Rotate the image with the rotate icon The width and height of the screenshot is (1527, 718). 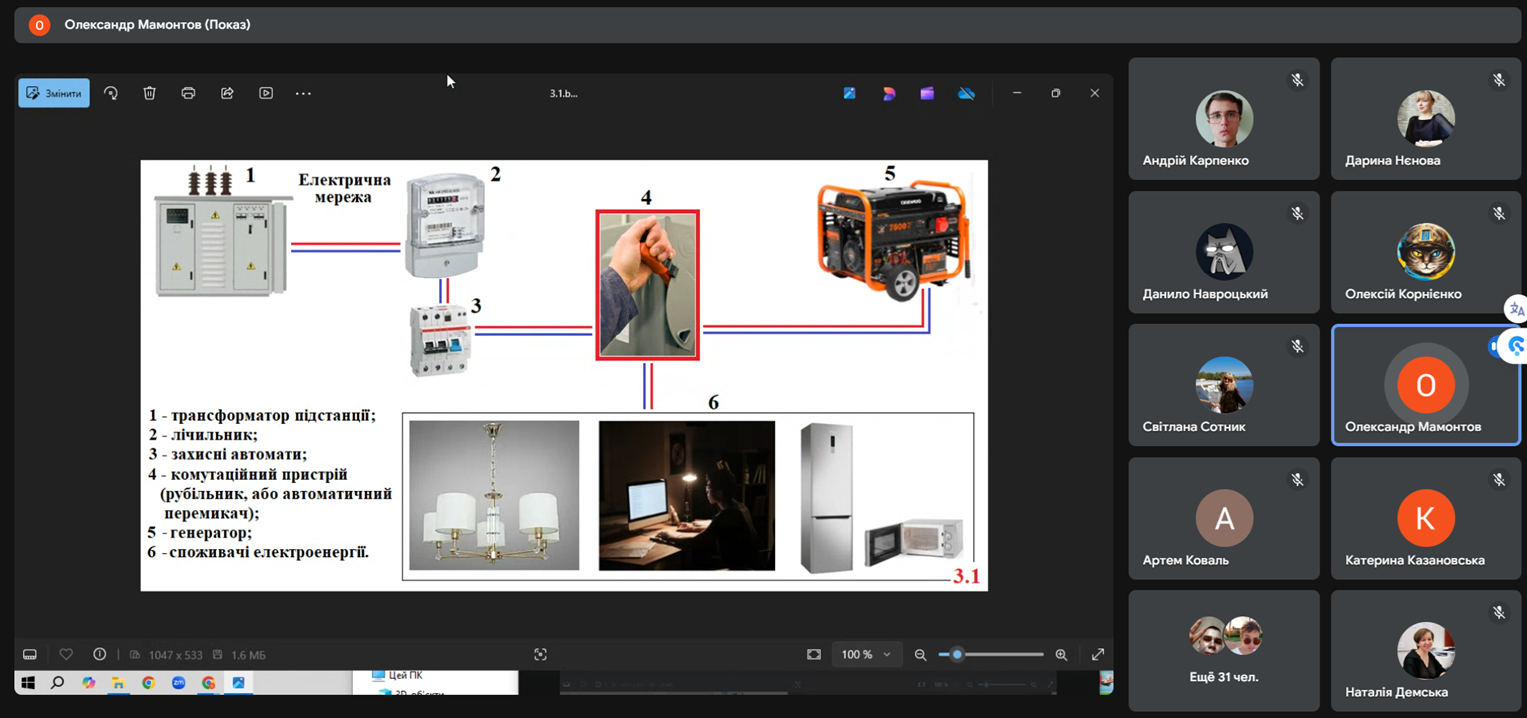[x=111, y=93]
